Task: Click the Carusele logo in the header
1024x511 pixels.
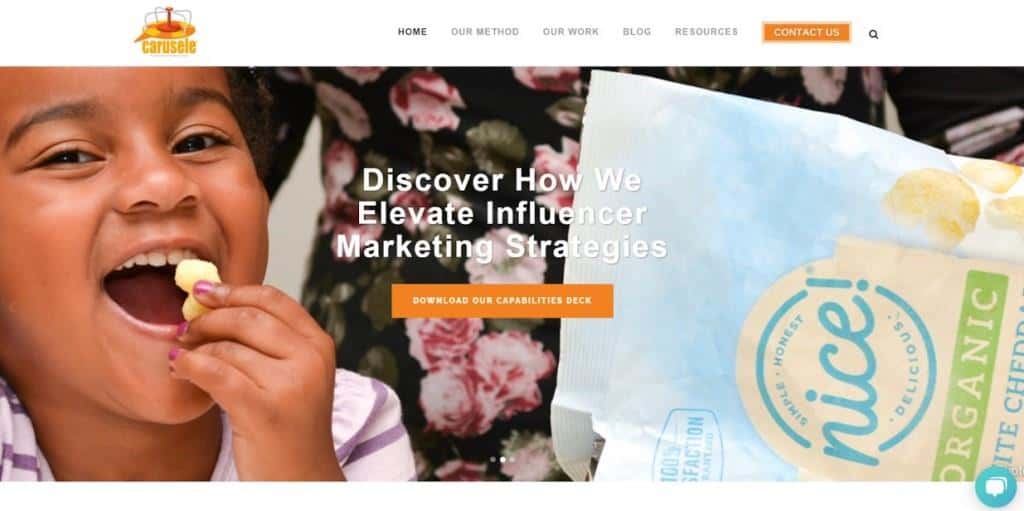Action: (166, 31)
